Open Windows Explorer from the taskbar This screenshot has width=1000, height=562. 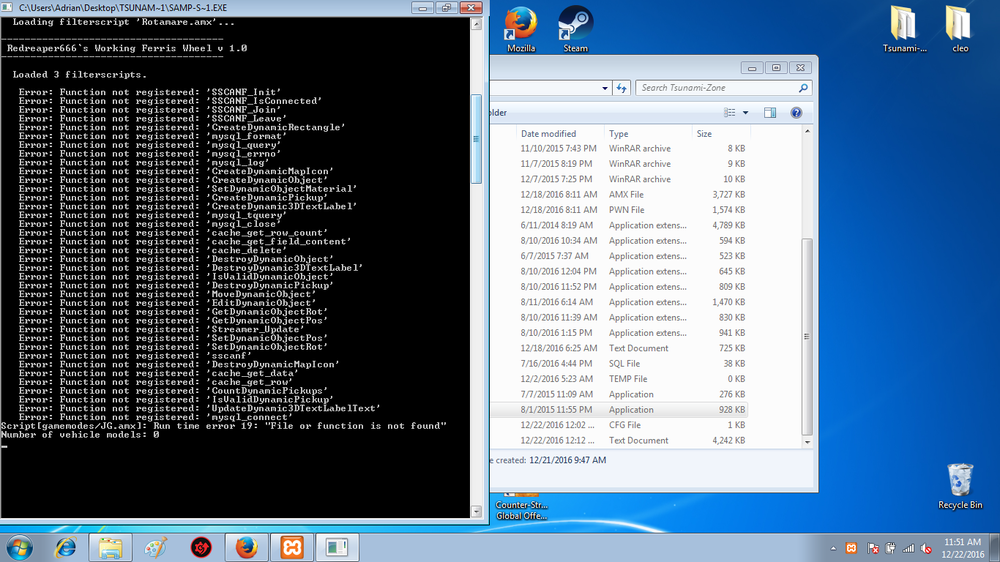110,547
